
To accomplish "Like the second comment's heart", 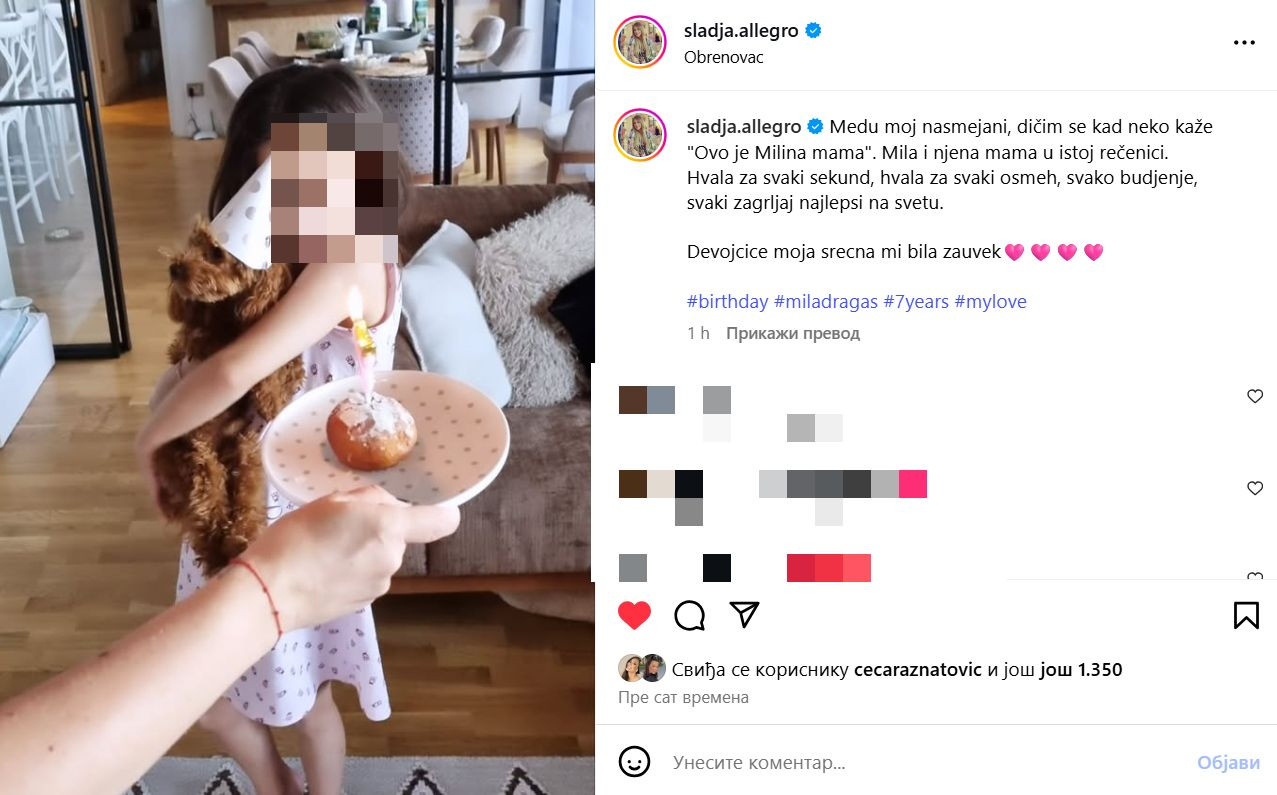I will 1255,488.
